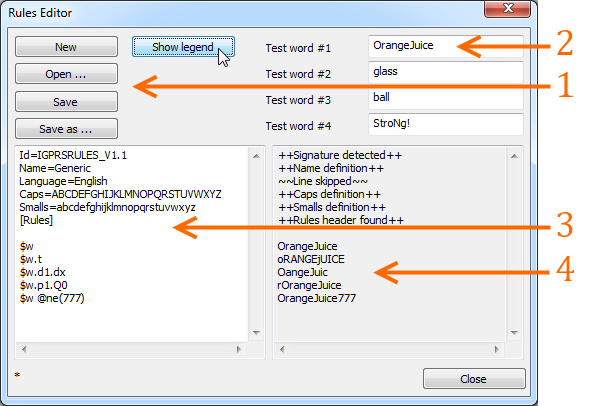Image resolution: width=590 pixels, height=406 pixels.
Task: Focus Test word #3 field containing ball
Action: [x=446, y=98]
